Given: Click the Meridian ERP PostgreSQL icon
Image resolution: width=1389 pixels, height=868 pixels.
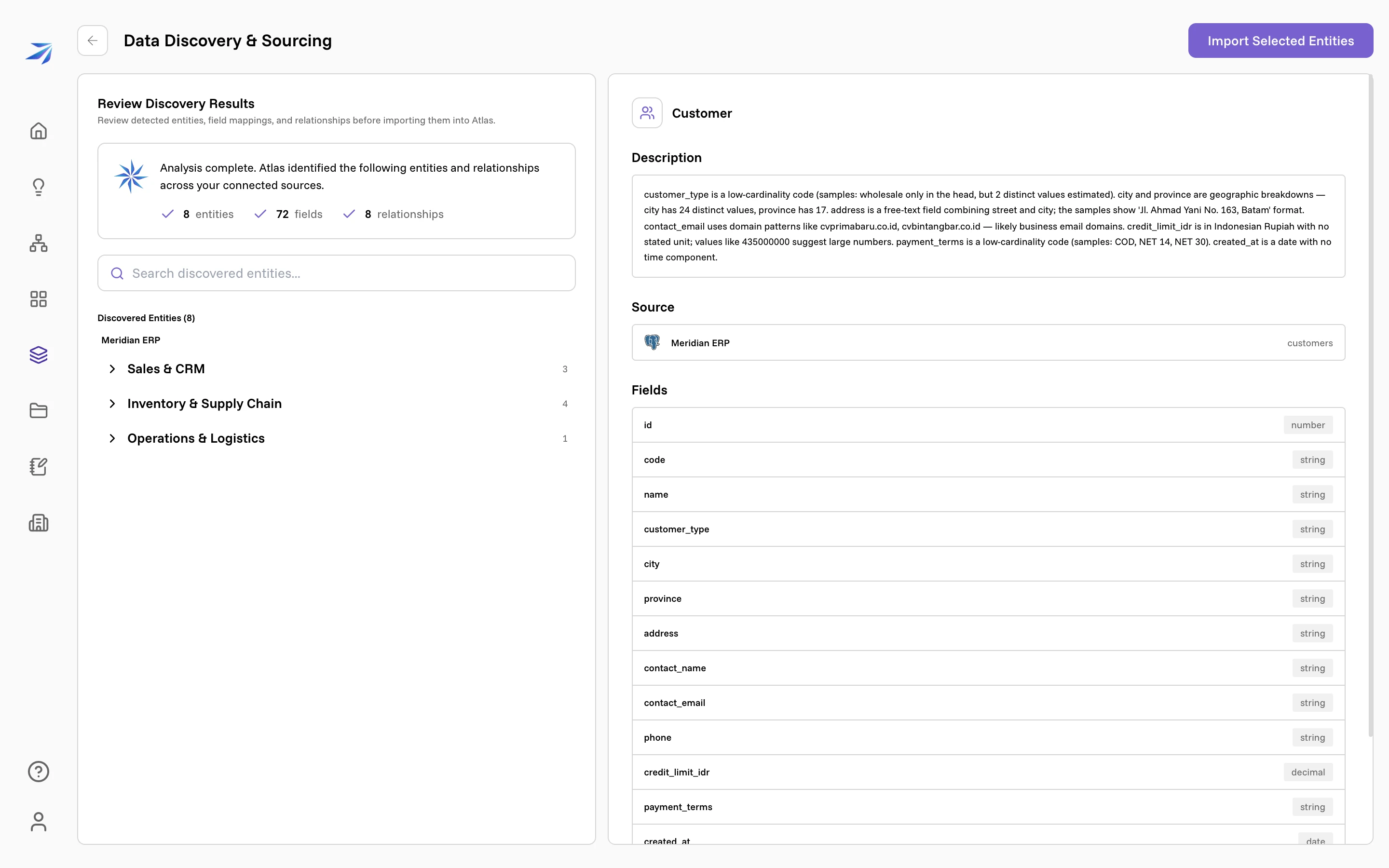Looking at the screenshot, I should (x=652, y=343).
